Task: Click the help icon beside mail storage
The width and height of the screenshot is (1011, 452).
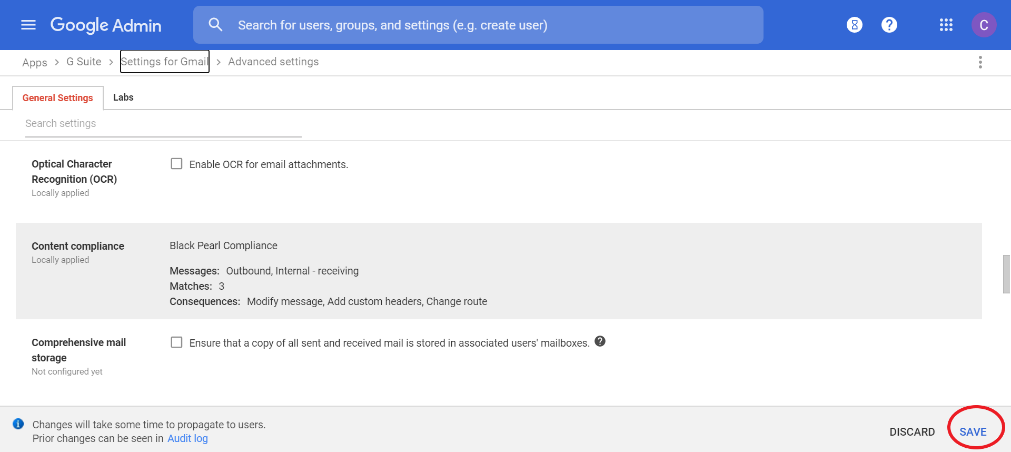Action: (x=600, y=342)
